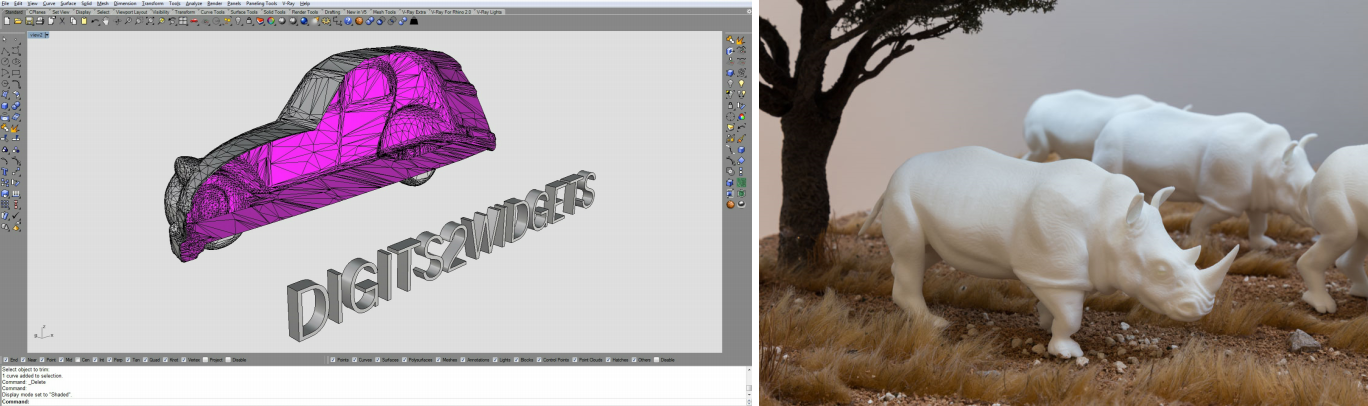Toggle the Point Clouds filter checkbox
Viewport: 1368px width, 406px height.
(575, 360)
